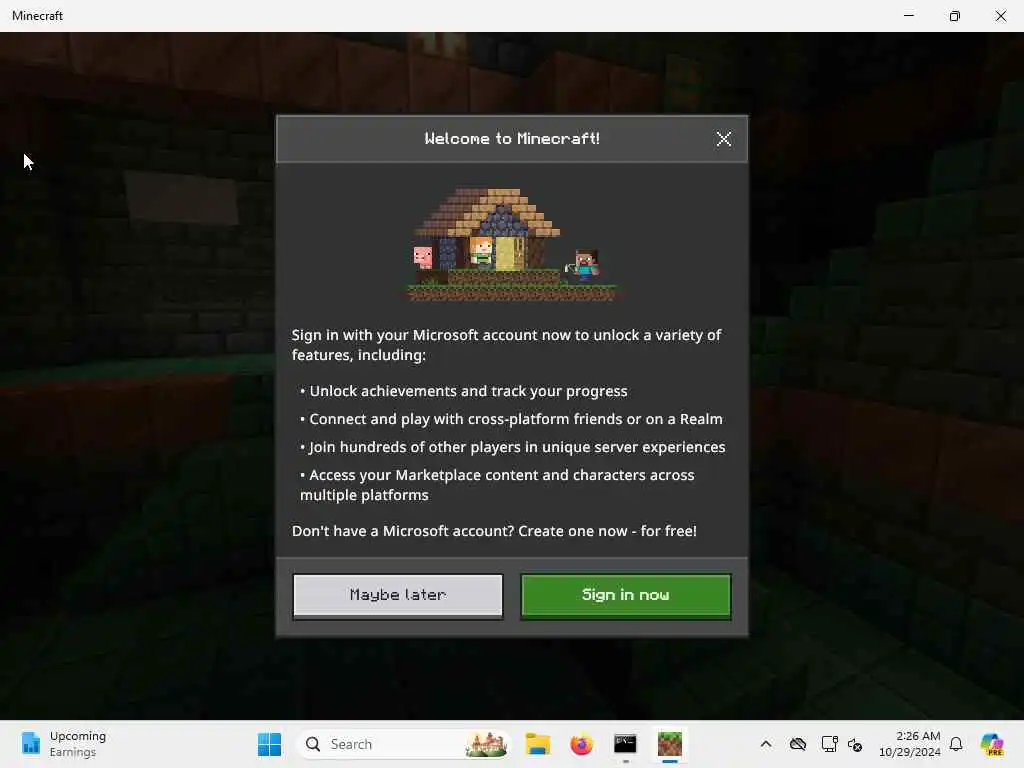1024x768 pixels.
Task: Click the 'Connect and play with cross-platform friends' line
Action: [511, 419]
